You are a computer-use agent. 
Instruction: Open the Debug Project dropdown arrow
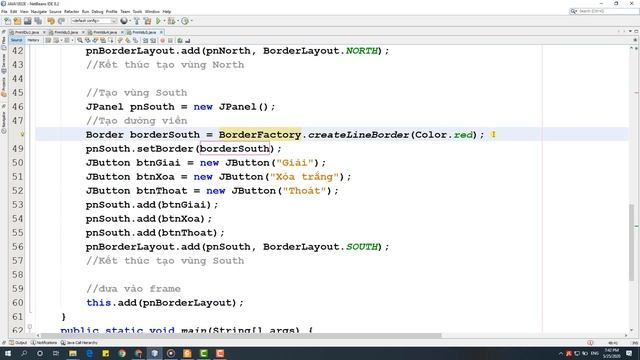click(178, 21)
